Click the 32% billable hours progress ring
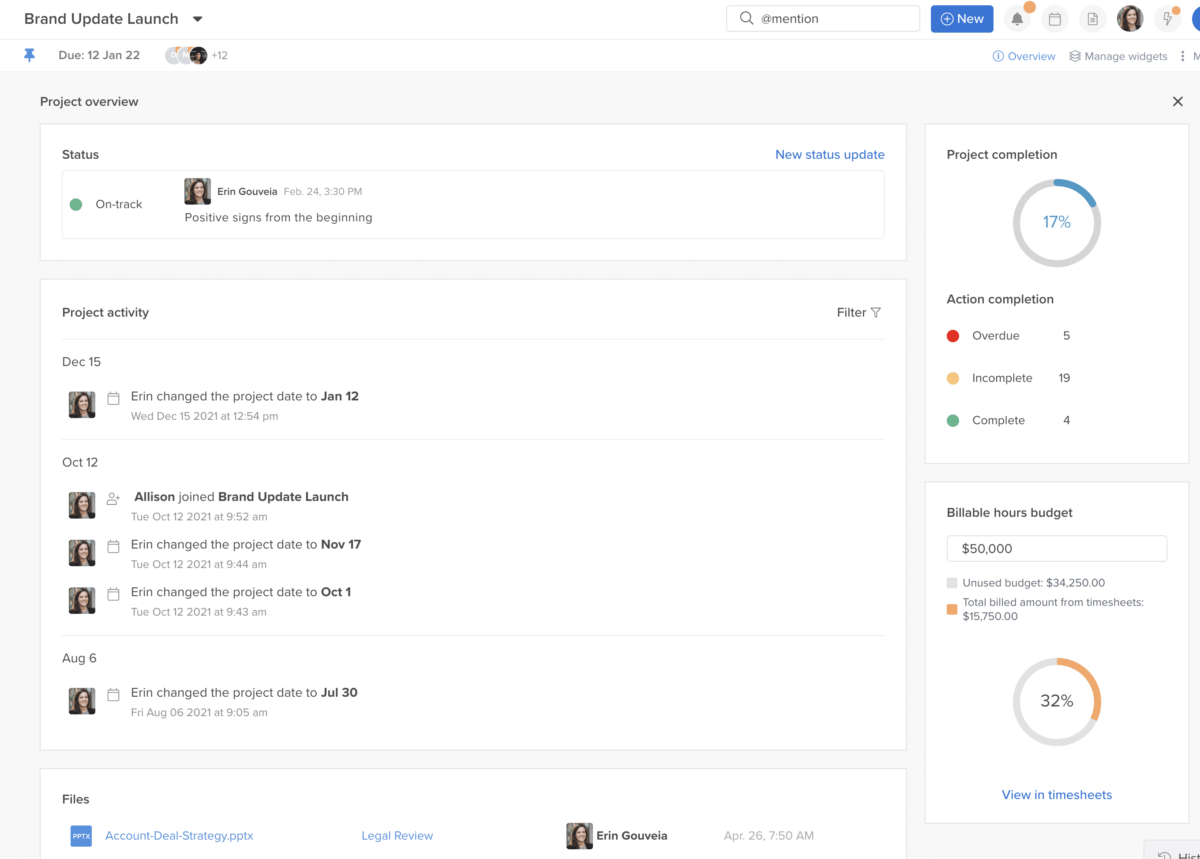 1056,701
